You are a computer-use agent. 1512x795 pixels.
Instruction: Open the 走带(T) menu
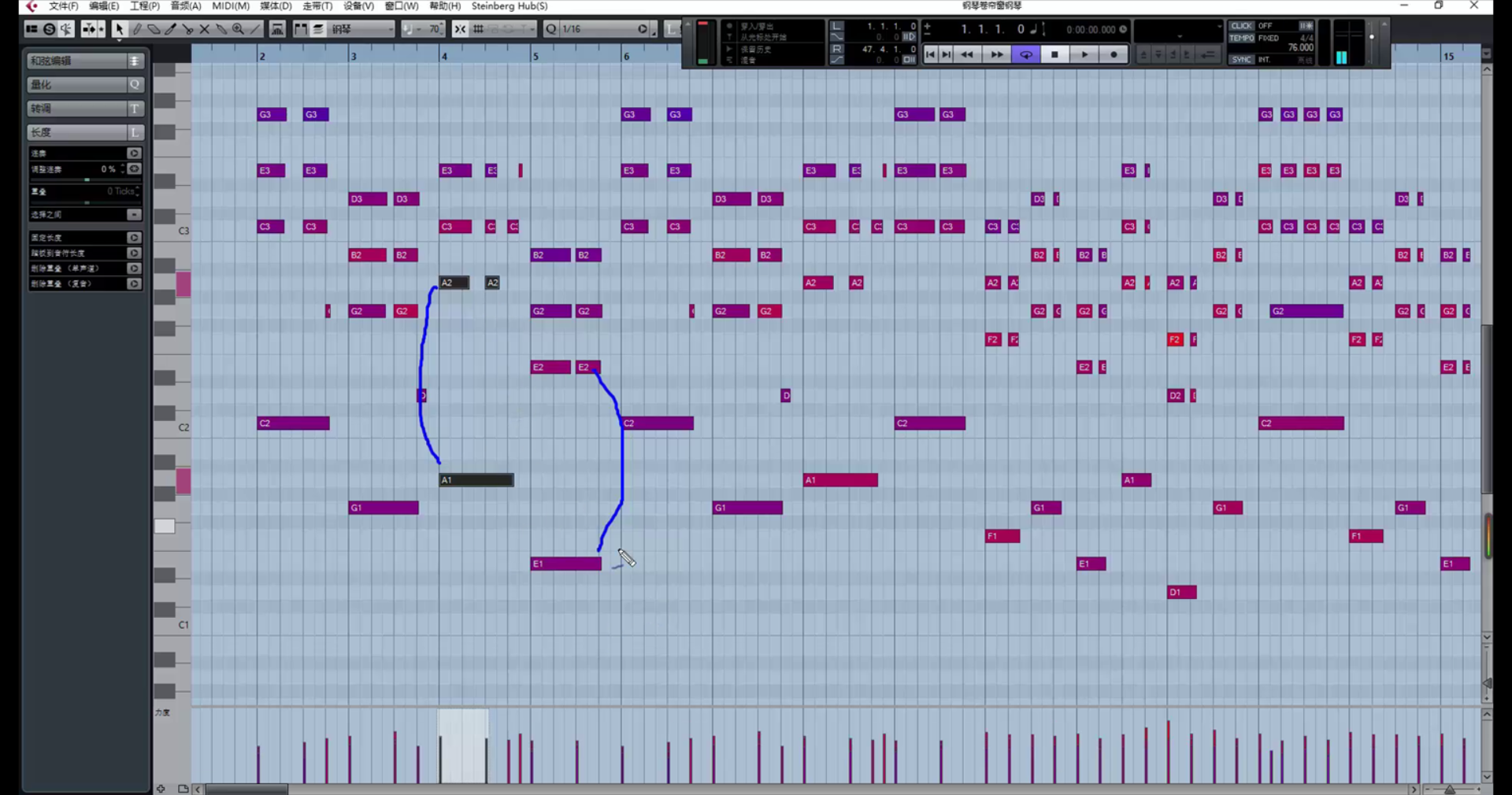pyautogui.click(x=318, y=6)
